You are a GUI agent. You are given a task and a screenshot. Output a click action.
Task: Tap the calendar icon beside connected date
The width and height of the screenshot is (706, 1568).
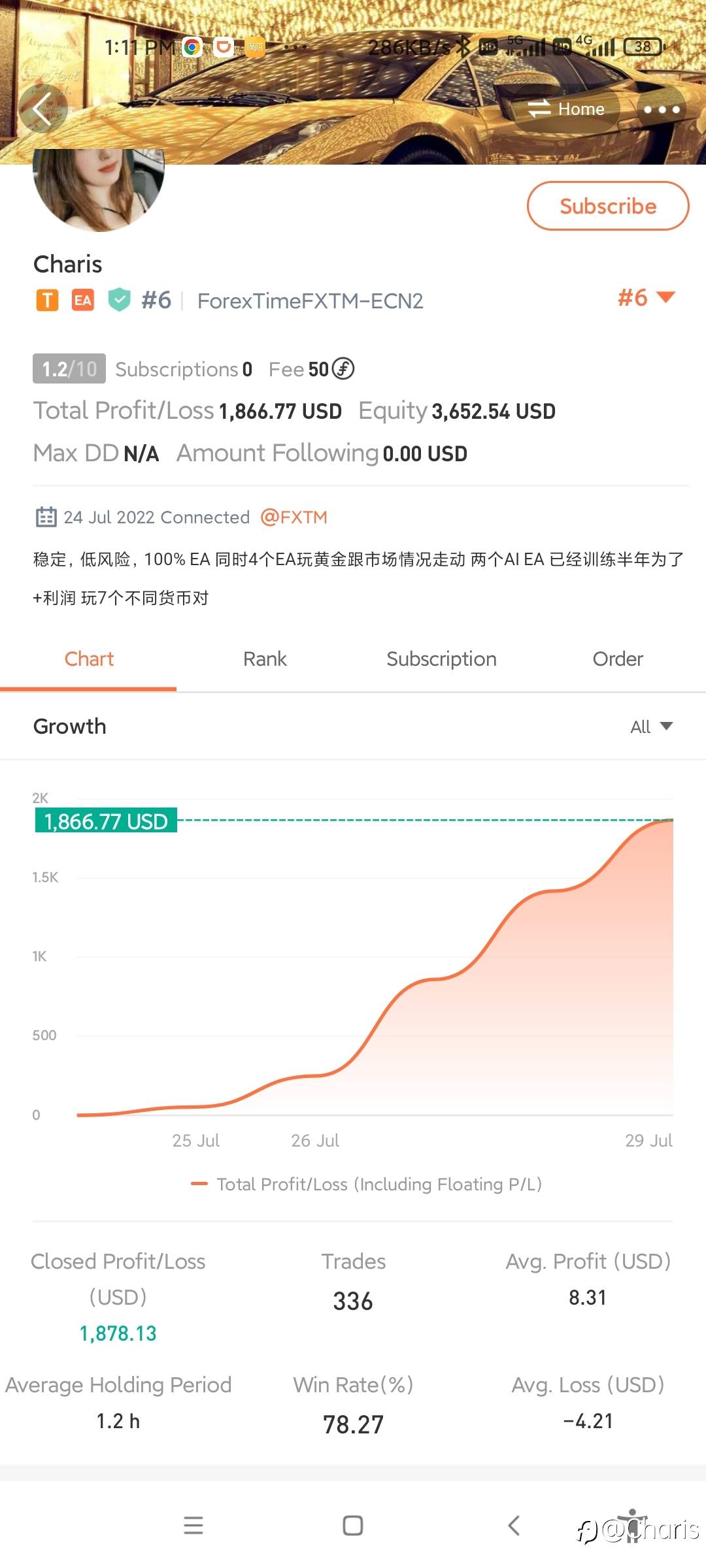[x=46, y=517]
